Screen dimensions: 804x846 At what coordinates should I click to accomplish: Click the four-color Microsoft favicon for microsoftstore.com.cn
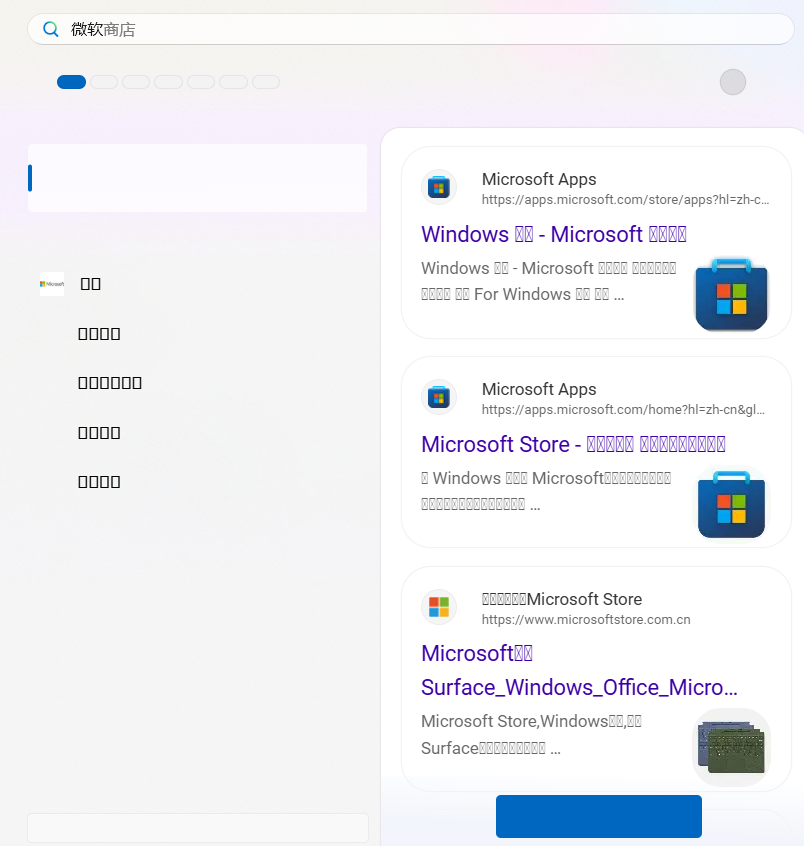click(439, 607)
